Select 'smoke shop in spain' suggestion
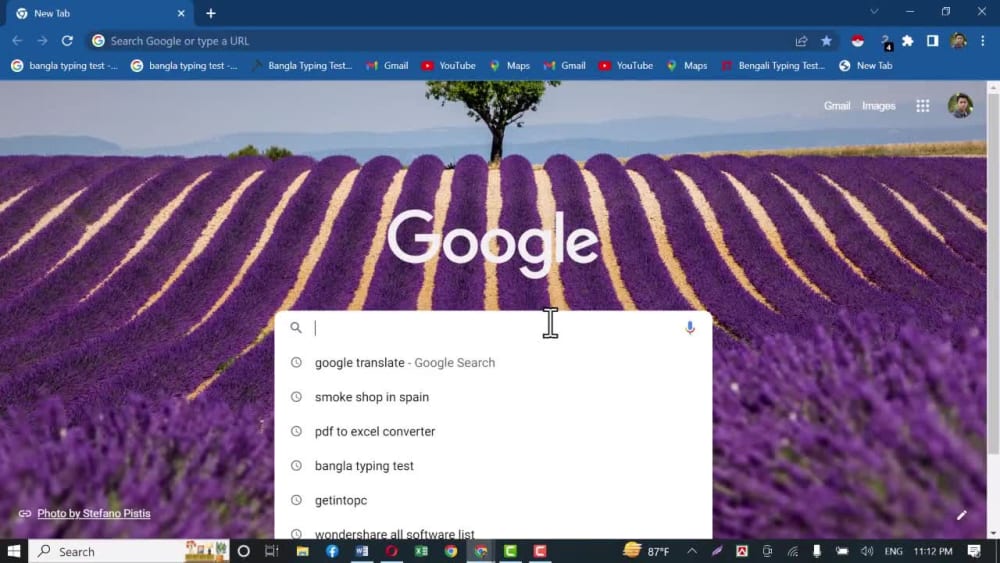Image resolution: width=1000 pixels, height=563 pixels. [494, 397]
